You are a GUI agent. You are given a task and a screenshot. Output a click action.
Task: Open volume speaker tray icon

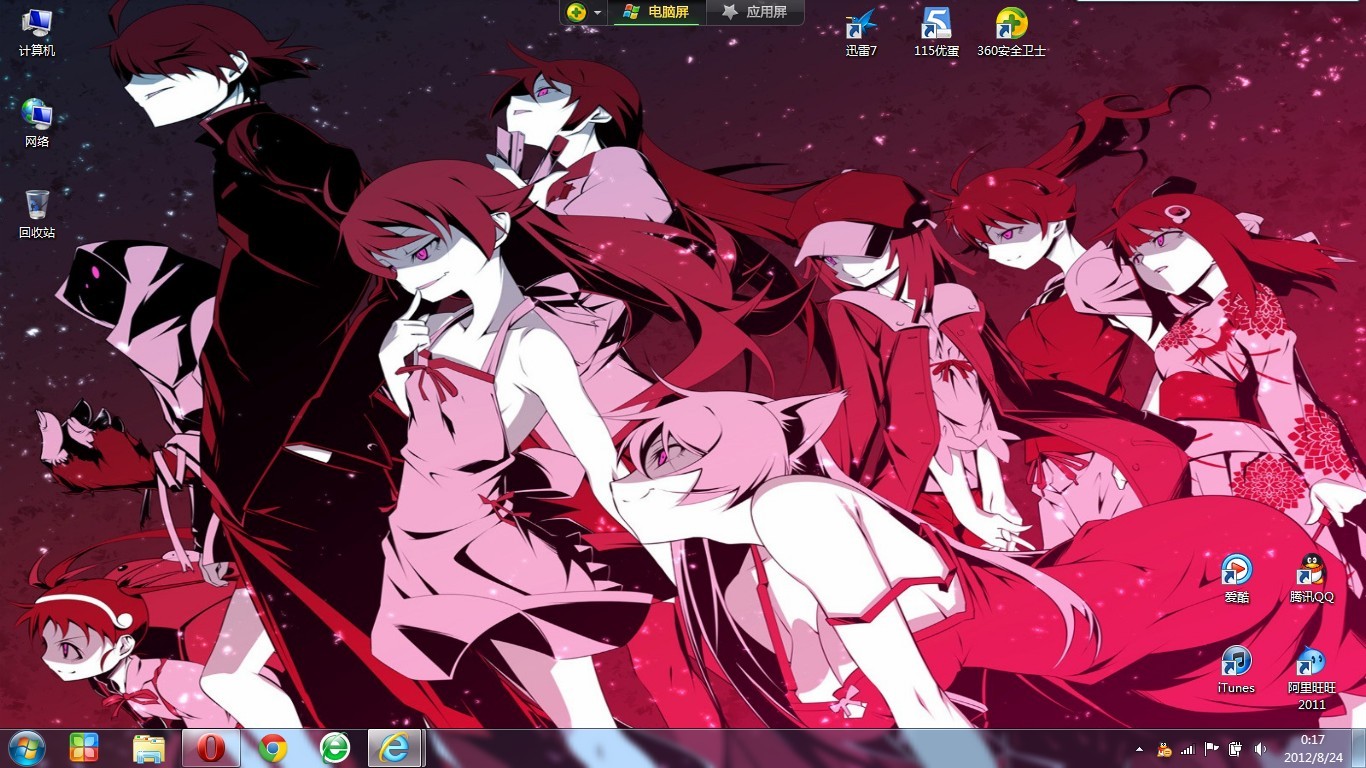click(x=1259, y=748)
